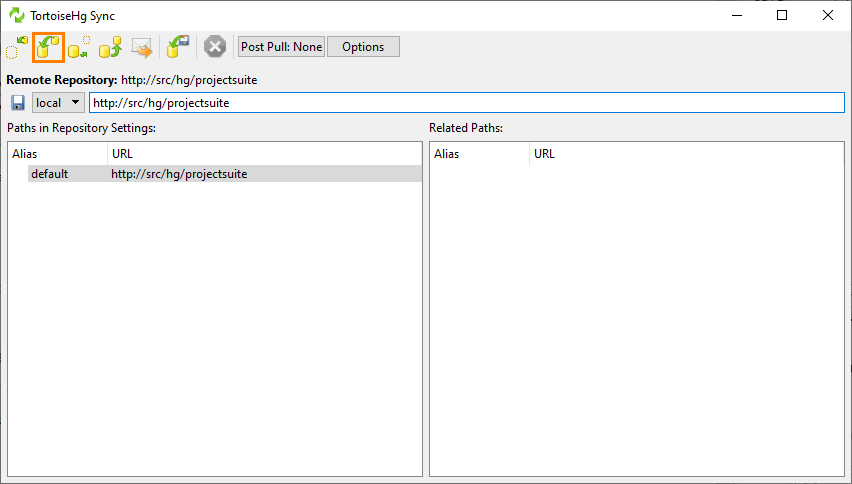Viewport: 852px width, 484px height.
Task: Pull incoming changes from remote repository
Action: point(48,47)
